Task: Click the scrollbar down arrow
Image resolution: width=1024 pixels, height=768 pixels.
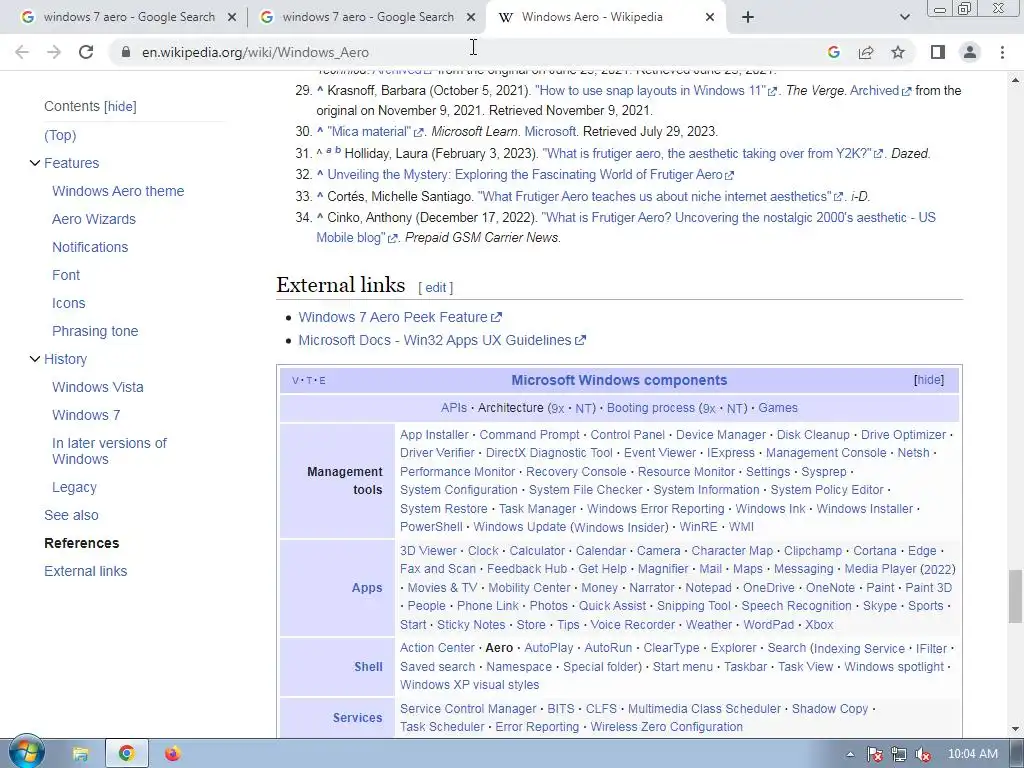Action: click(1015, 729)
